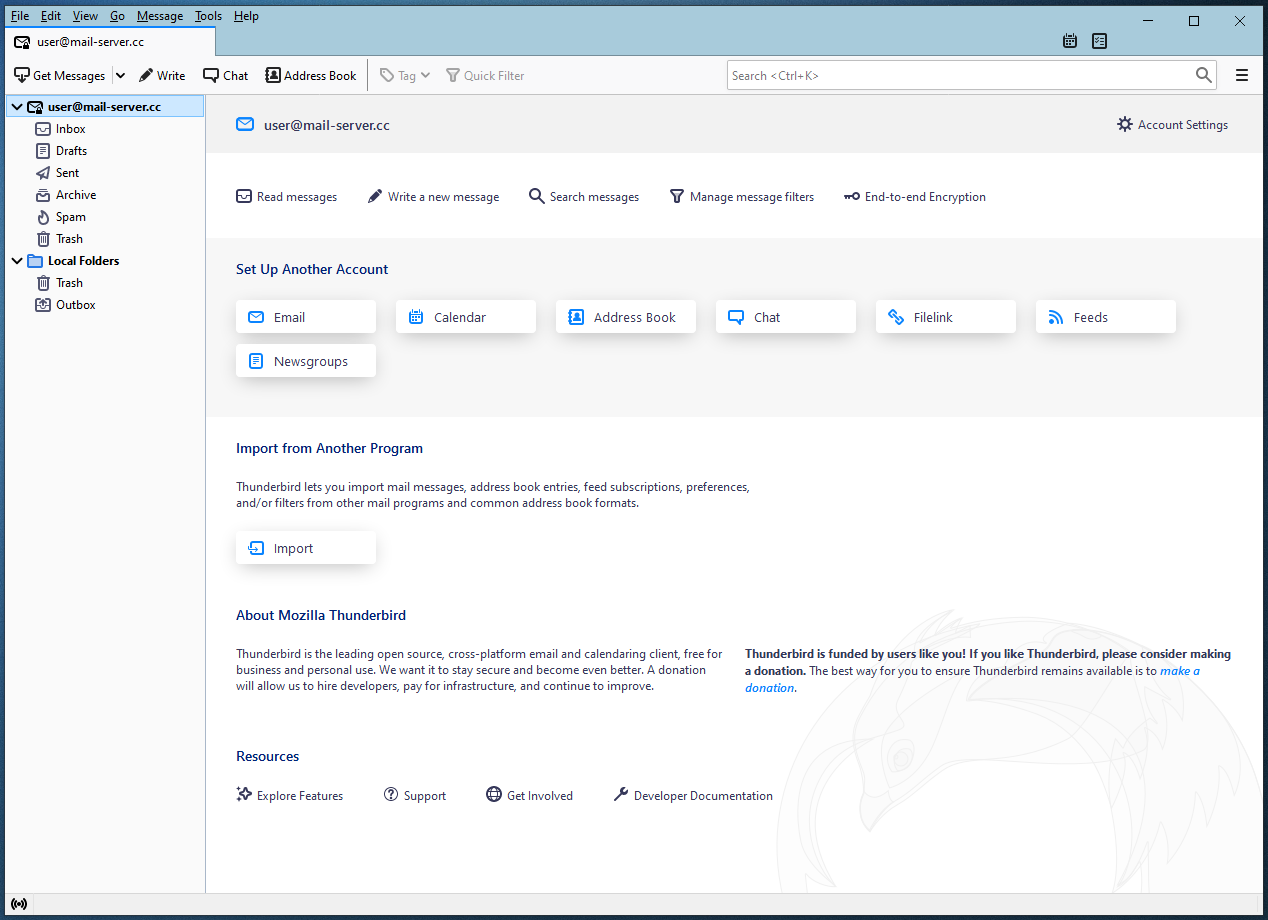Viewport: 1268px width, 920px height.
Task: Toggle the Quick Filter bar
Action: point(485,75)
